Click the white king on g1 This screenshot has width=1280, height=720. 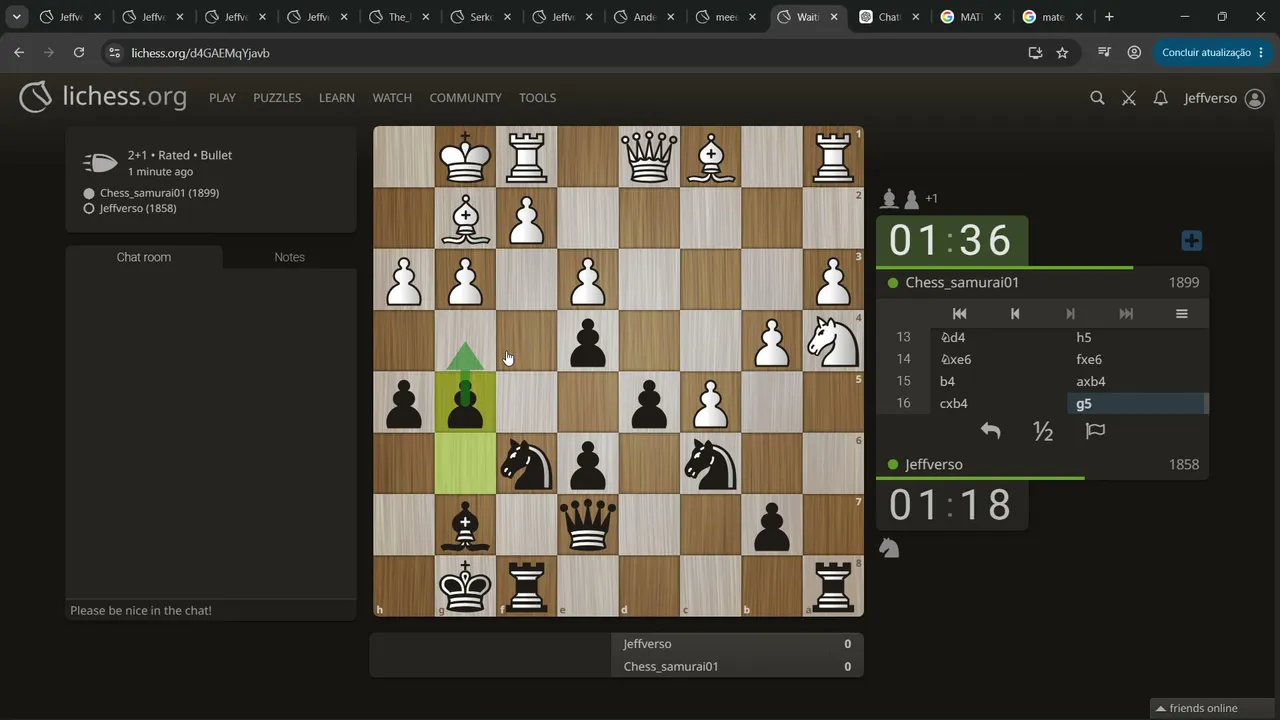pos(465,157)
